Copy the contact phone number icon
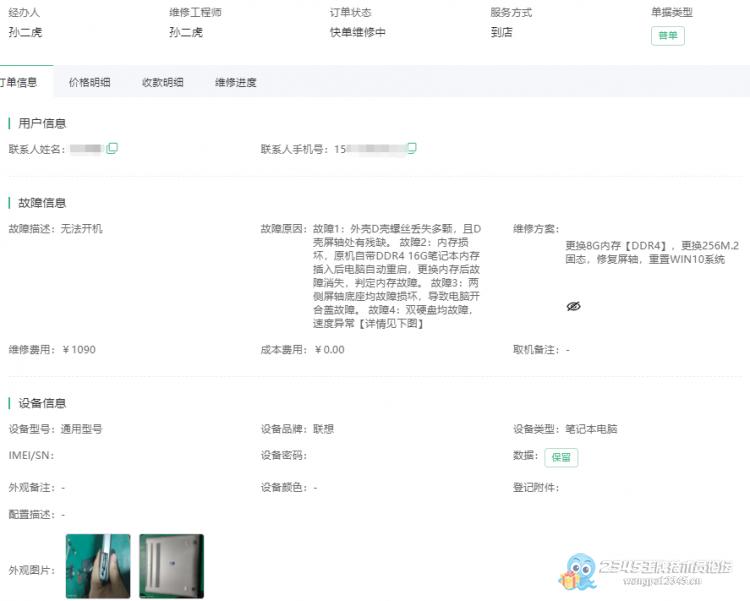 pyautogui.click(x=411, y=148)
